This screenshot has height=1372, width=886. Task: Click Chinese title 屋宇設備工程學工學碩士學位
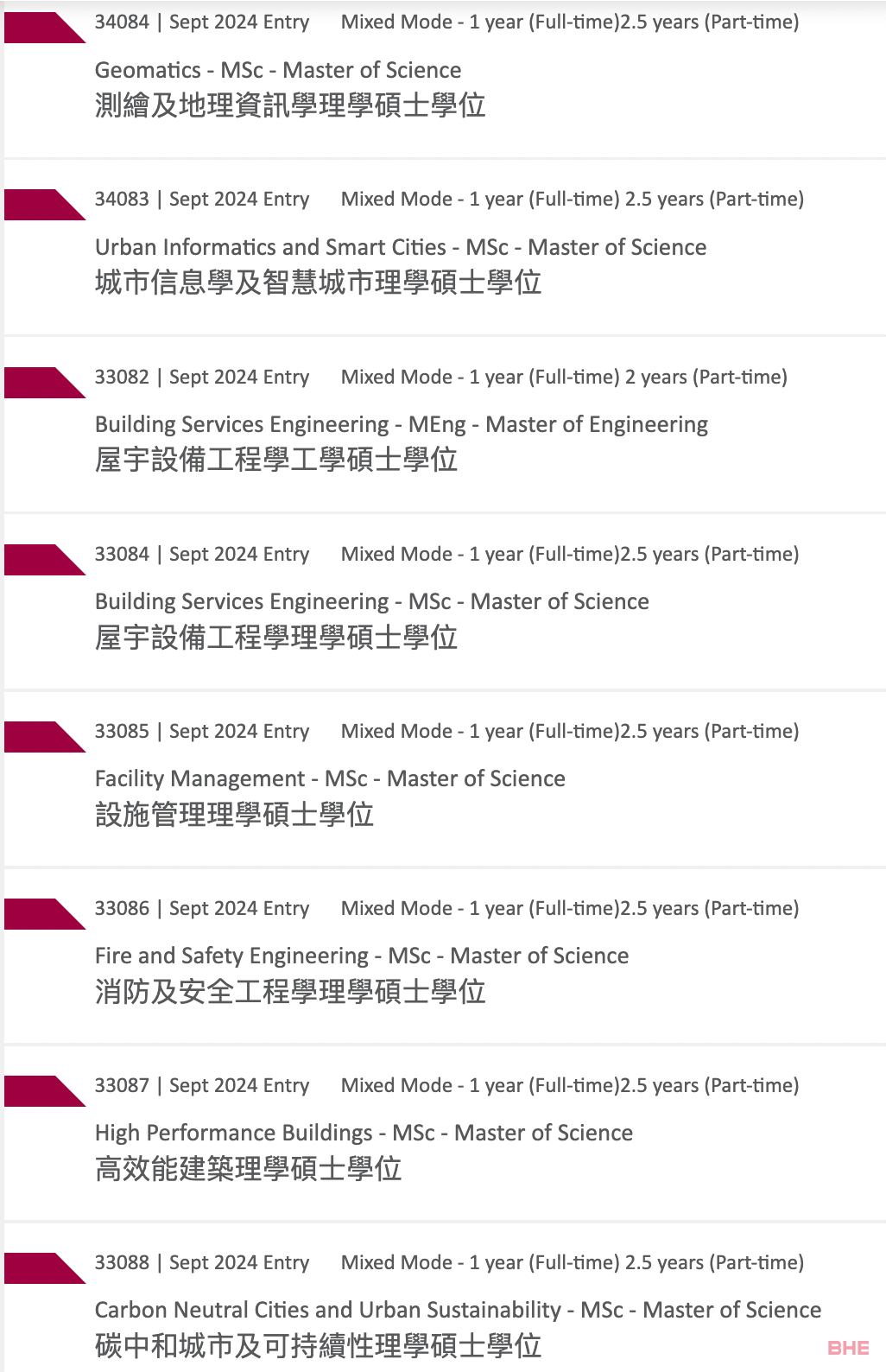tap(276, 460)
